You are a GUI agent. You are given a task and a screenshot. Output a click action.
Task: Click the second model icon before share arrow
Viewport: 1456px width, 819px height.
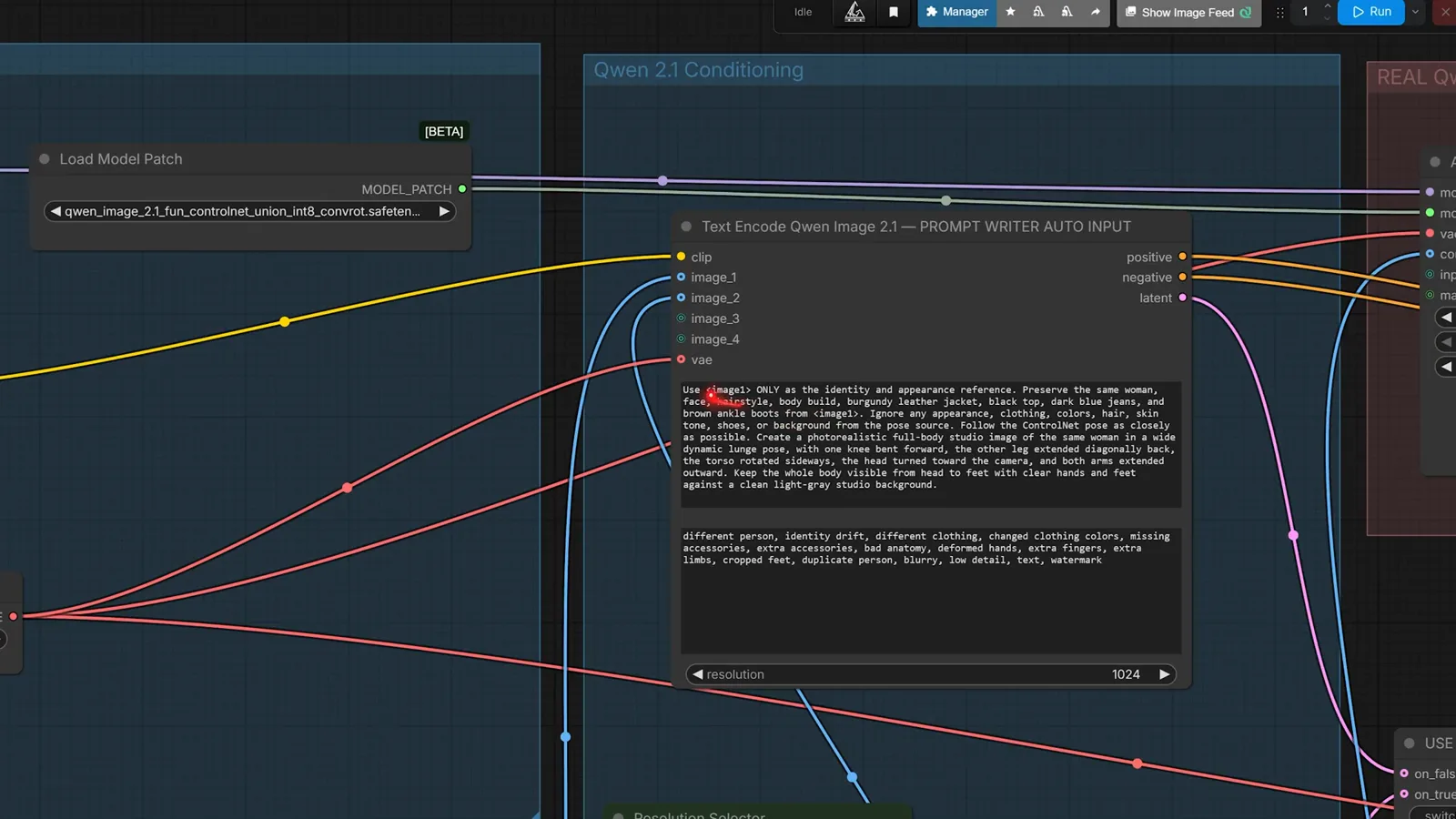[1067, 12]
